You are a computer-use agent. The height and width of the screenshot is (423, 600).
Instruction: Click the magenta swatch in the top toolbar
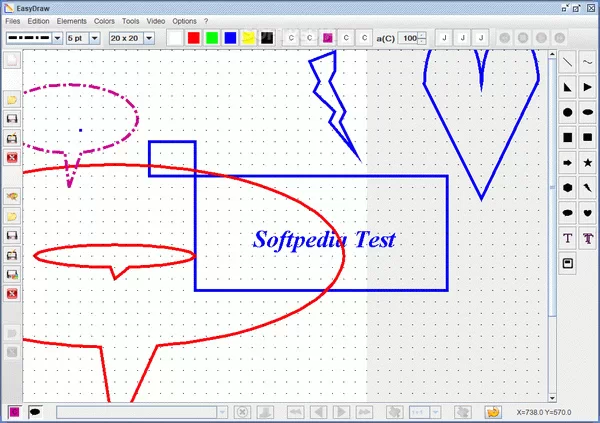pyautogui.click(x=328, y=38)
